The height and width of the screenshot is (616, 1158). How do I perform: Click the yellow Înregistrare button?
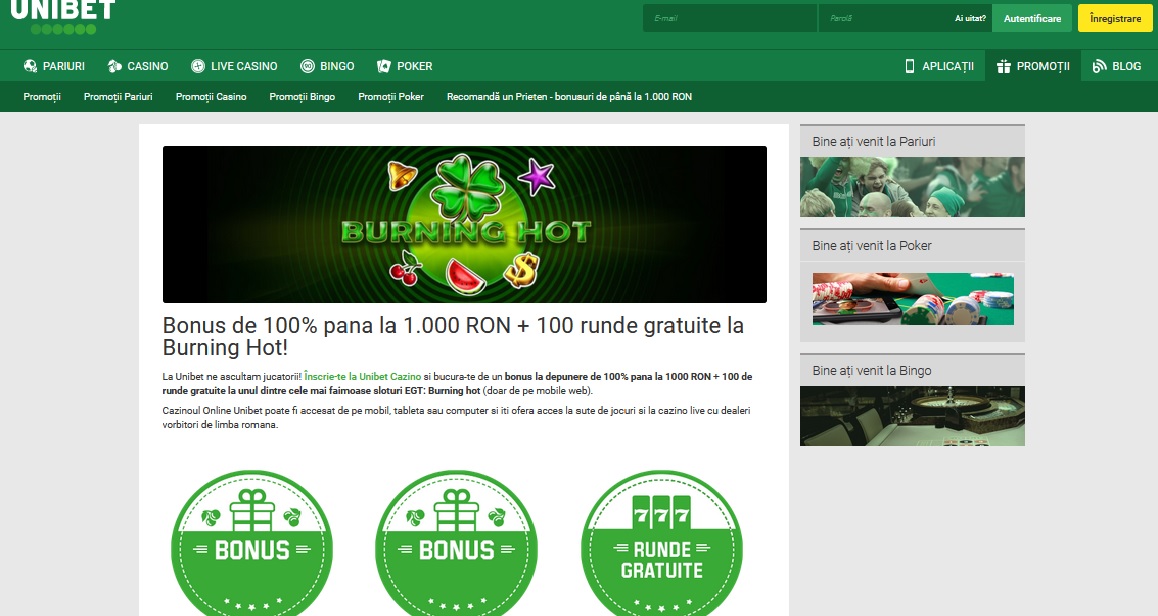click(1115, 18)
